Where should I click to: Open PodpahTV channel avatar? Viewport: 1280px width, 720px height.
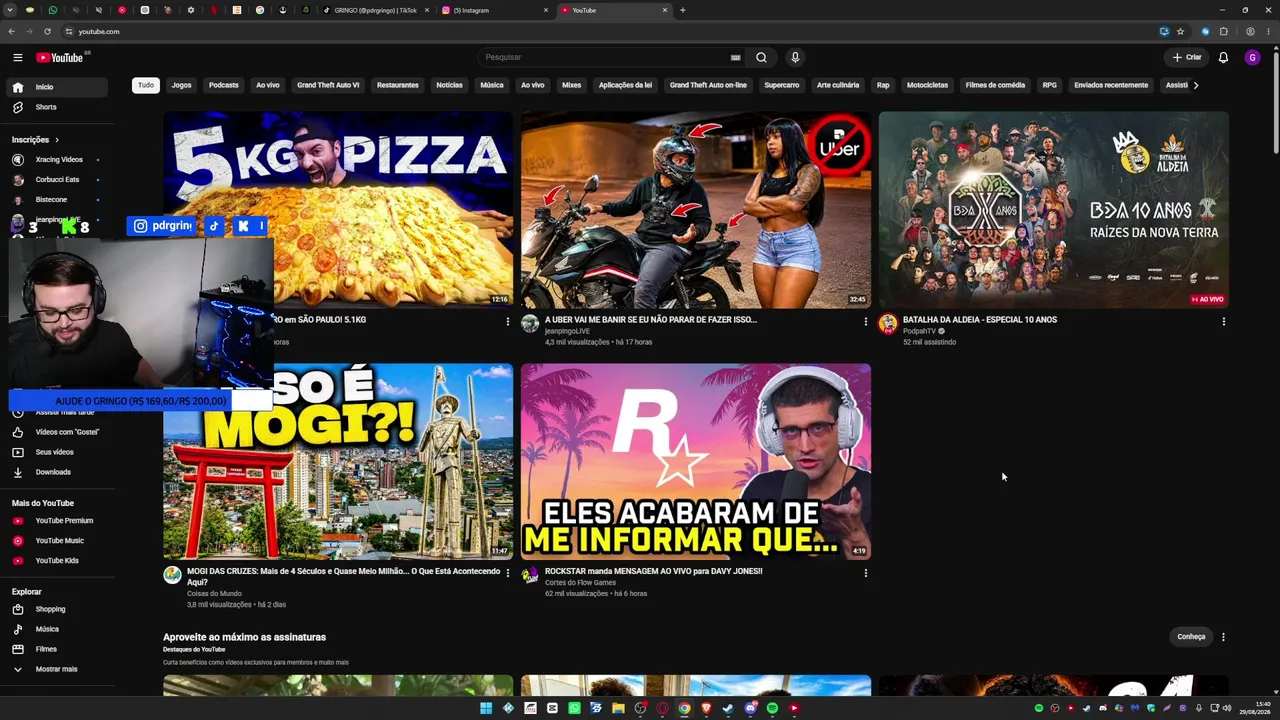tap(888, 323)
